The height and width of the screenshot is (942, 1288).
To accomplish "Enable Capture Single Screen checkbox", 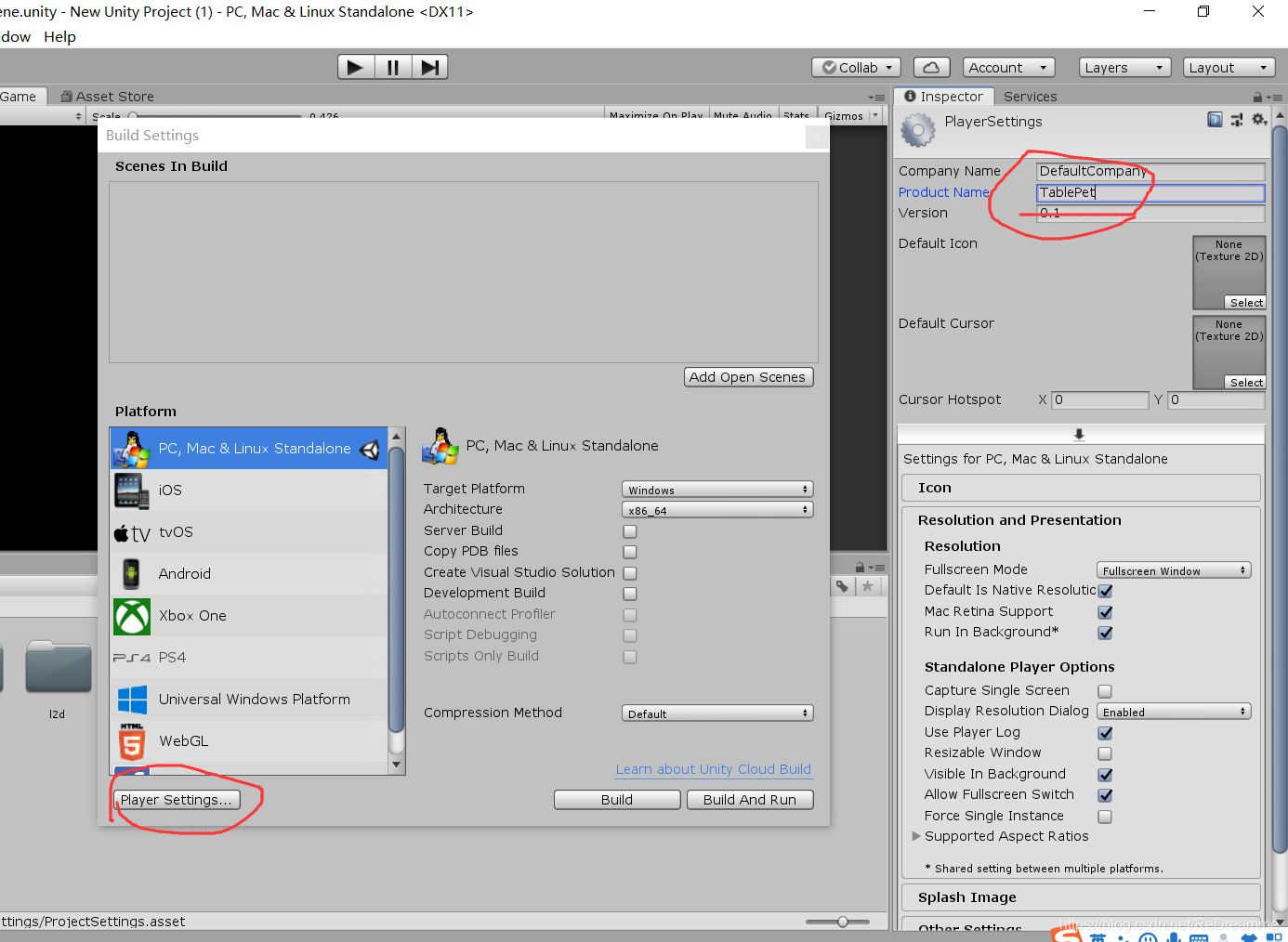I will (x=1105, y=691).
